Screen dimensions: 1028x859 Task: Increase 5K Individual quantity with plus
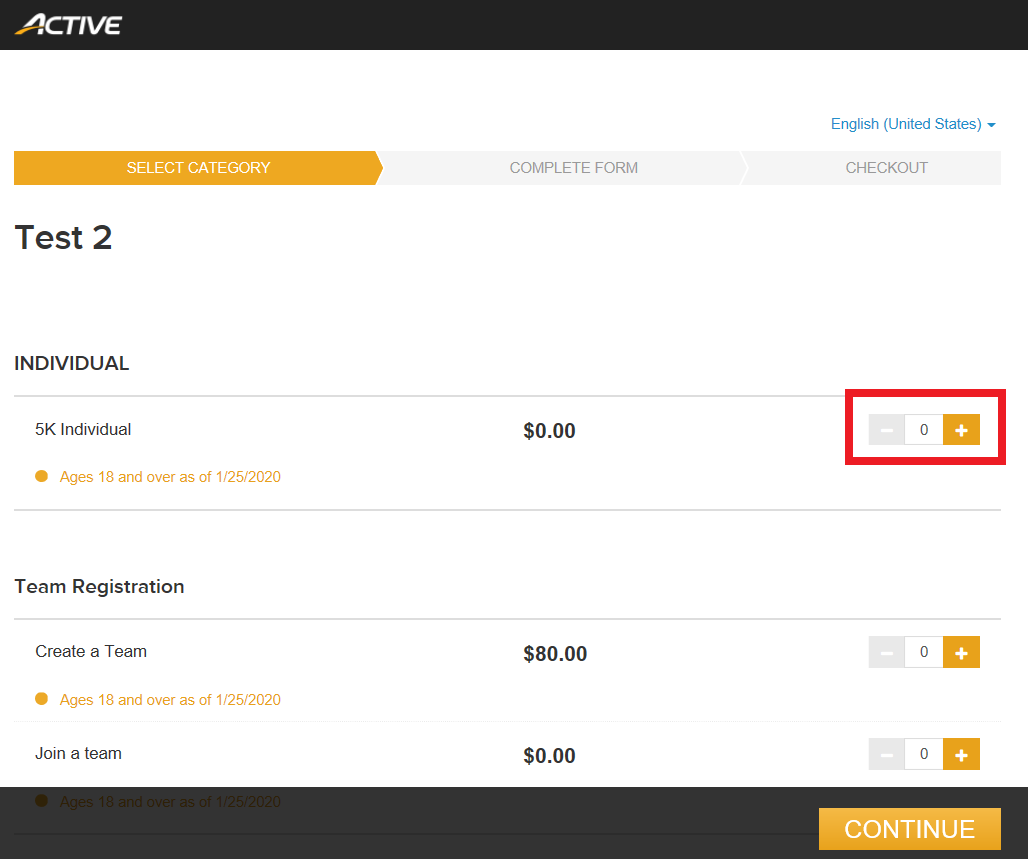pyautogui.click(x=961, y=430)
